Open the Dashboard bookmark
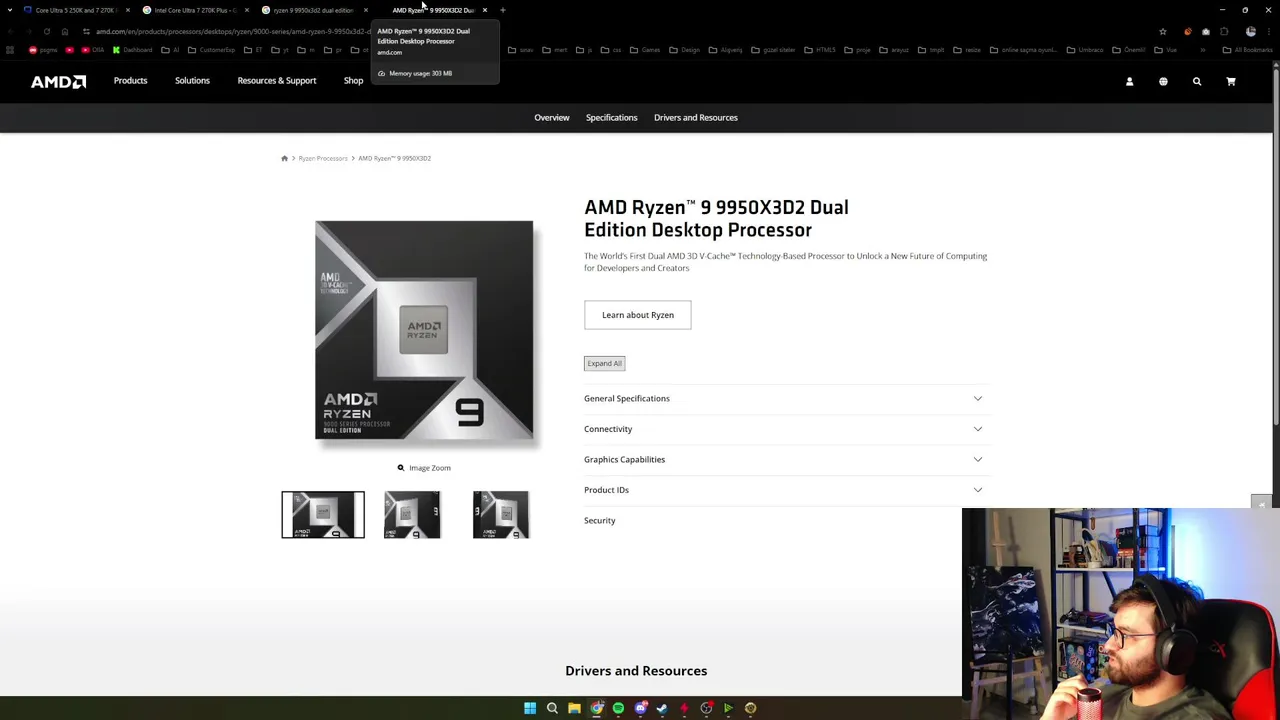 coord(132,50)
